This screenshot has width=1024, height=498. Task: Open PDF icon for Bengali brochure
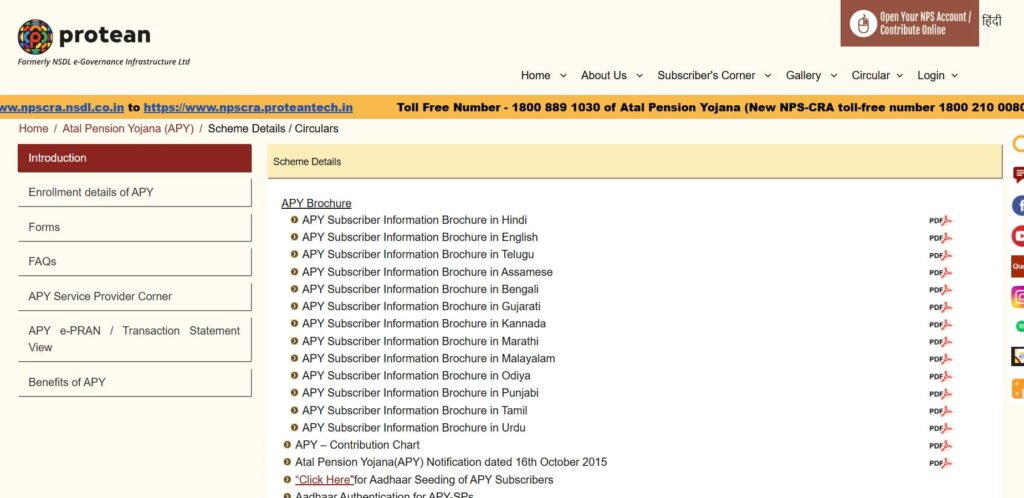(940, 290)
